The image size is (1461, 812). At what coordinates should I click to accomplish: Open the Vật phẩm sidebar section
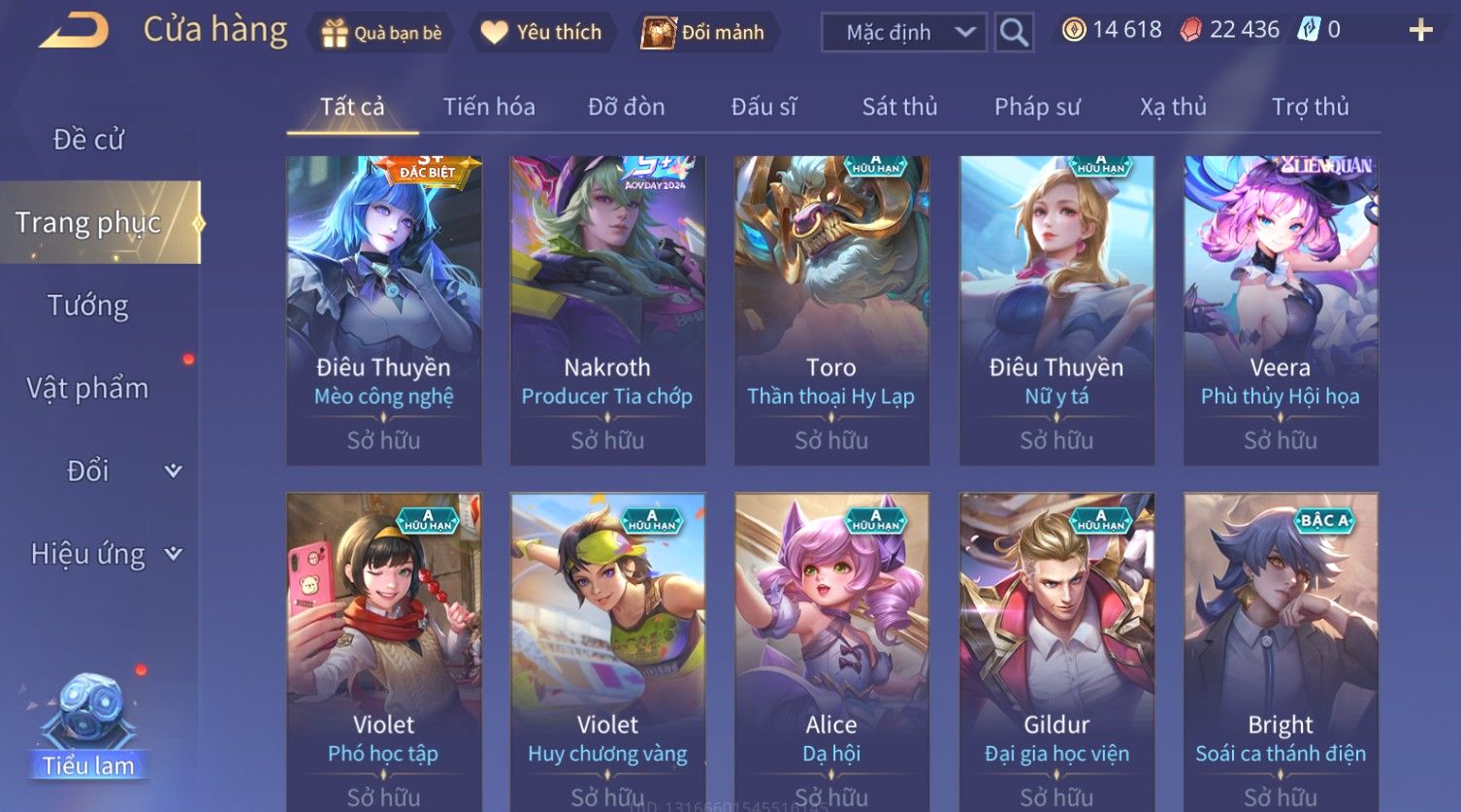click(x=88, y=388)
